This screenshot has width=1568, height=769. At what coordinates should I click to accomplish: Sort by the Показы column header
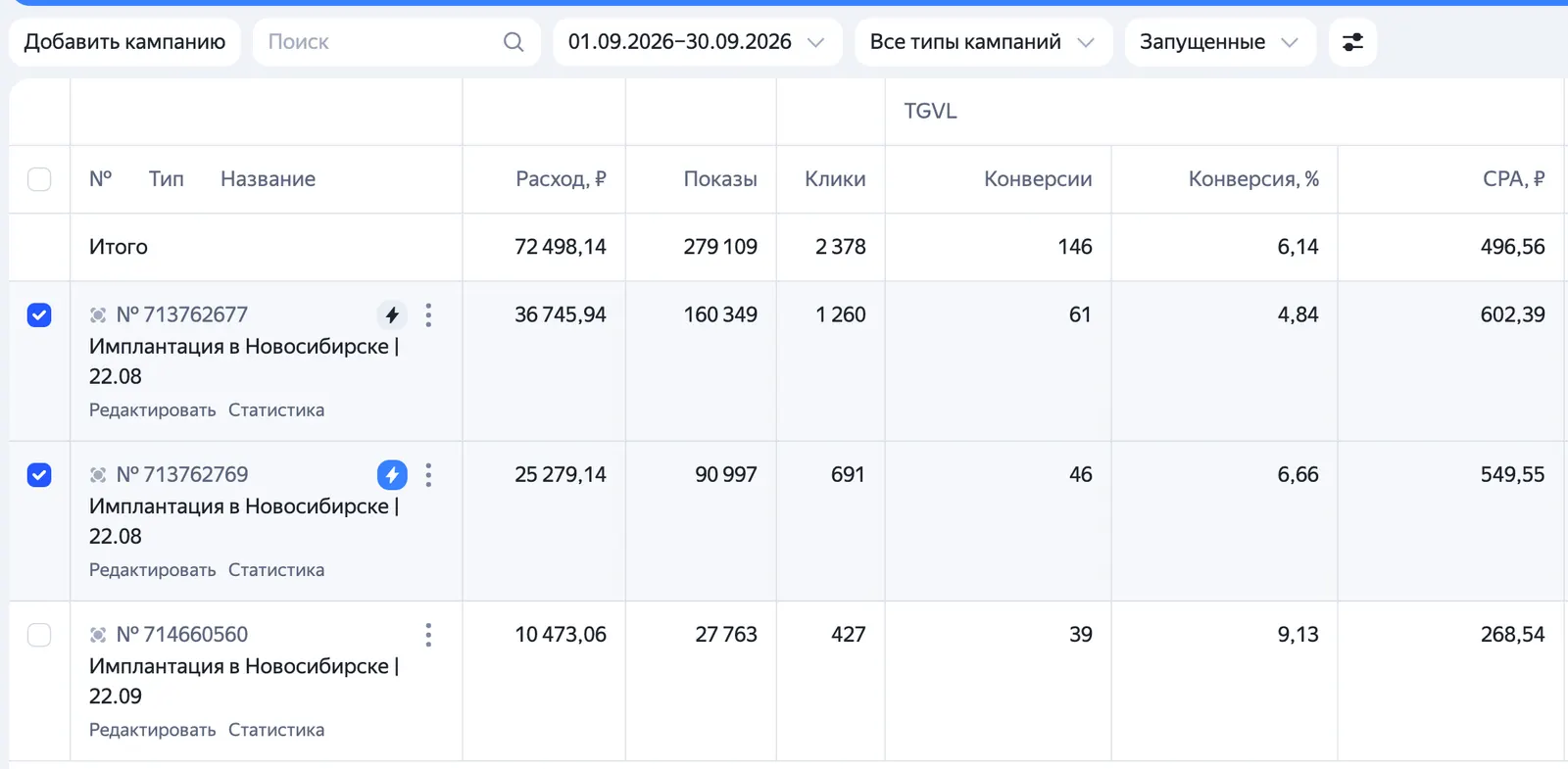pyautogui.click(x=720, y=179)
